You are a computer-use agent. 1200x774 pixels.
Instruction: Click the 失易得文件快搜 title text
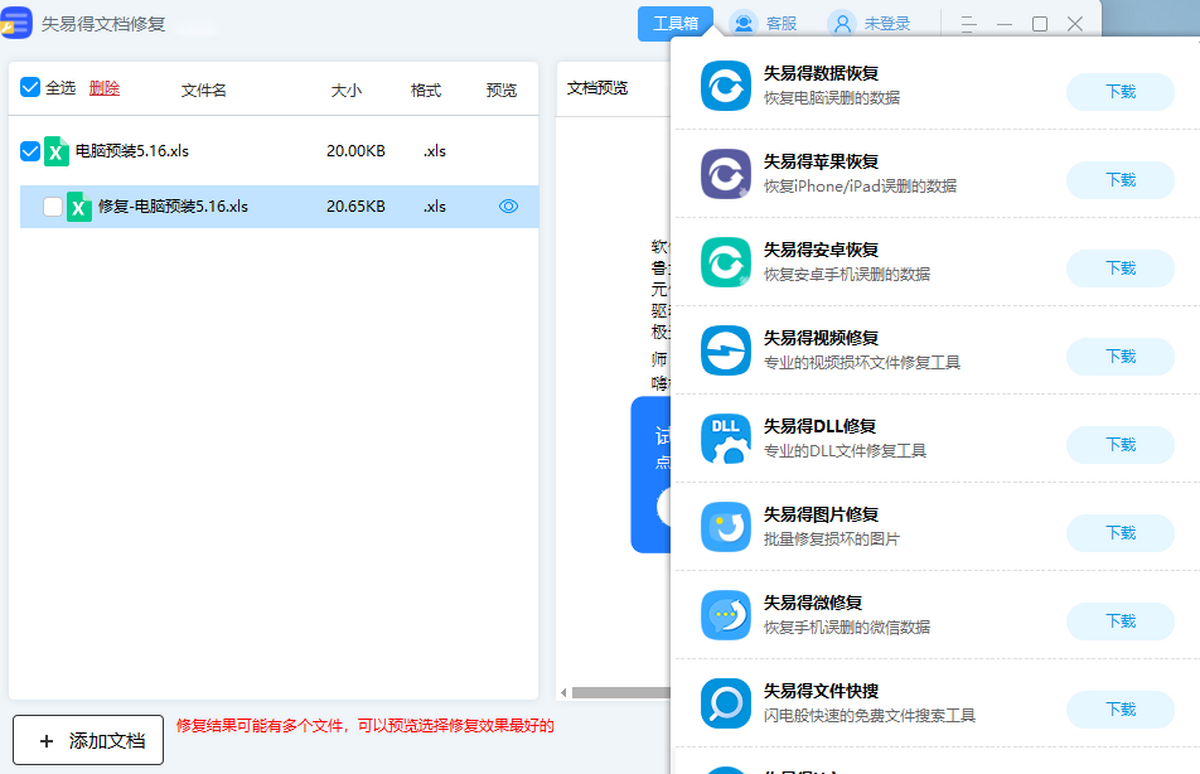tap(821, 691)
